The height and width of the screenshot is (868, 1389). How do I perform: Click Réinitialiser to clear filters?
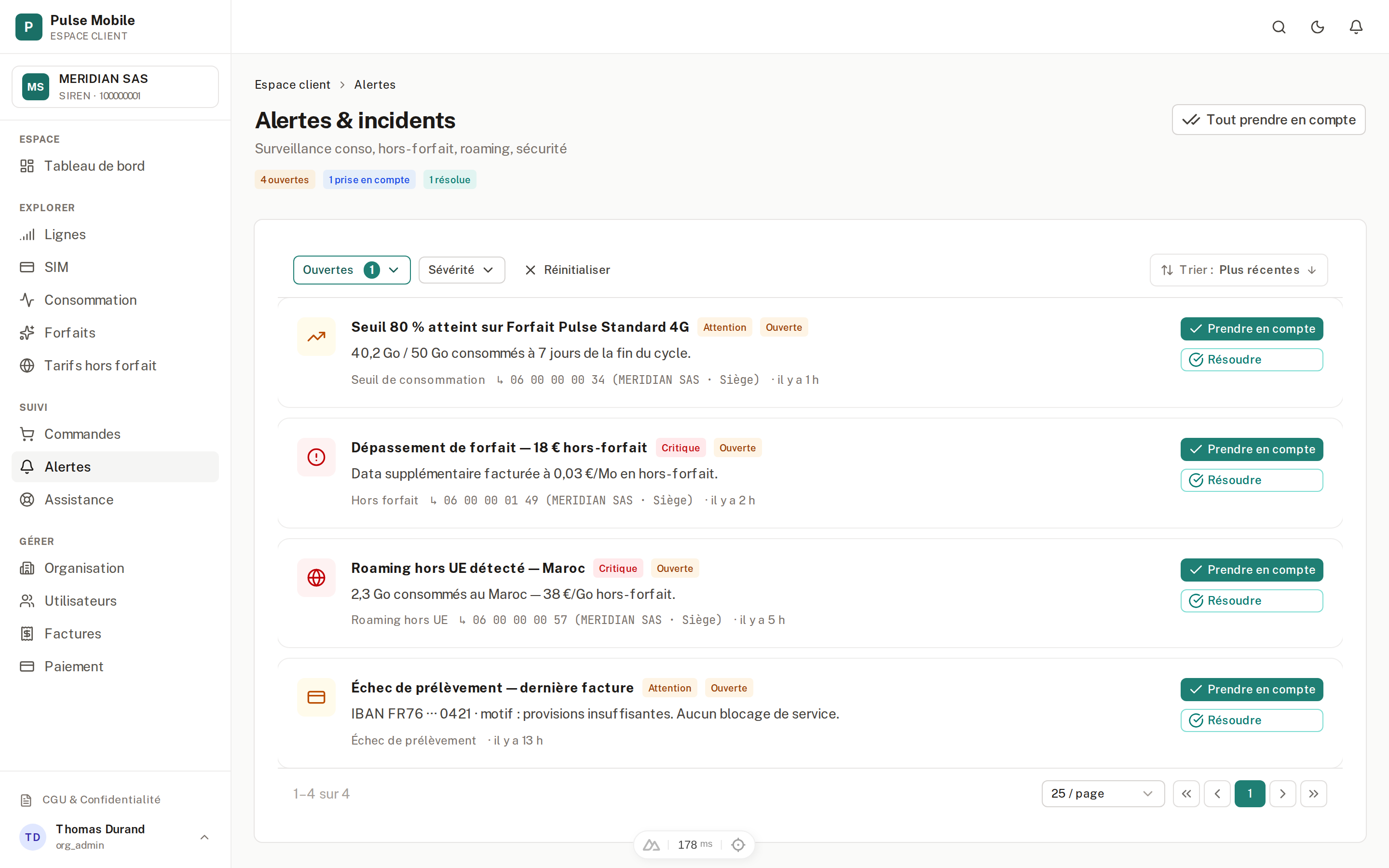(x=568, y=270)
